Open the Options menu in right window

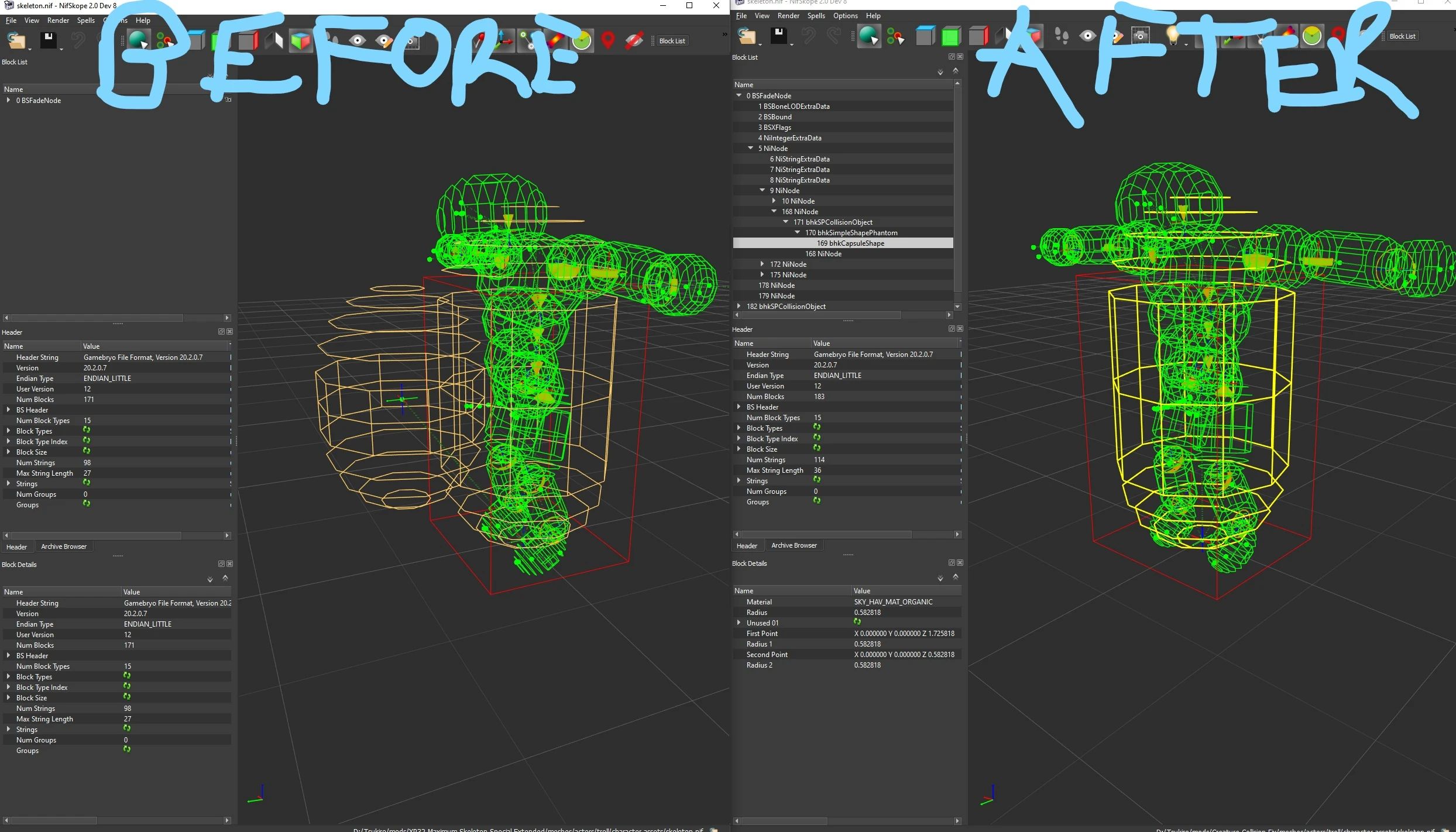[x=845, y=16]
